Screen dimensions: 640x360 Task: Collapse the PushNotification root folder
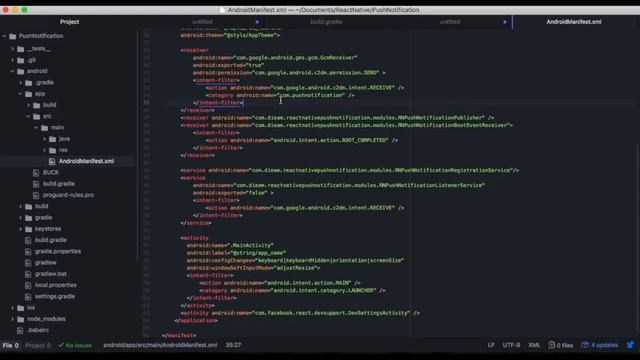tap(4, 36)
